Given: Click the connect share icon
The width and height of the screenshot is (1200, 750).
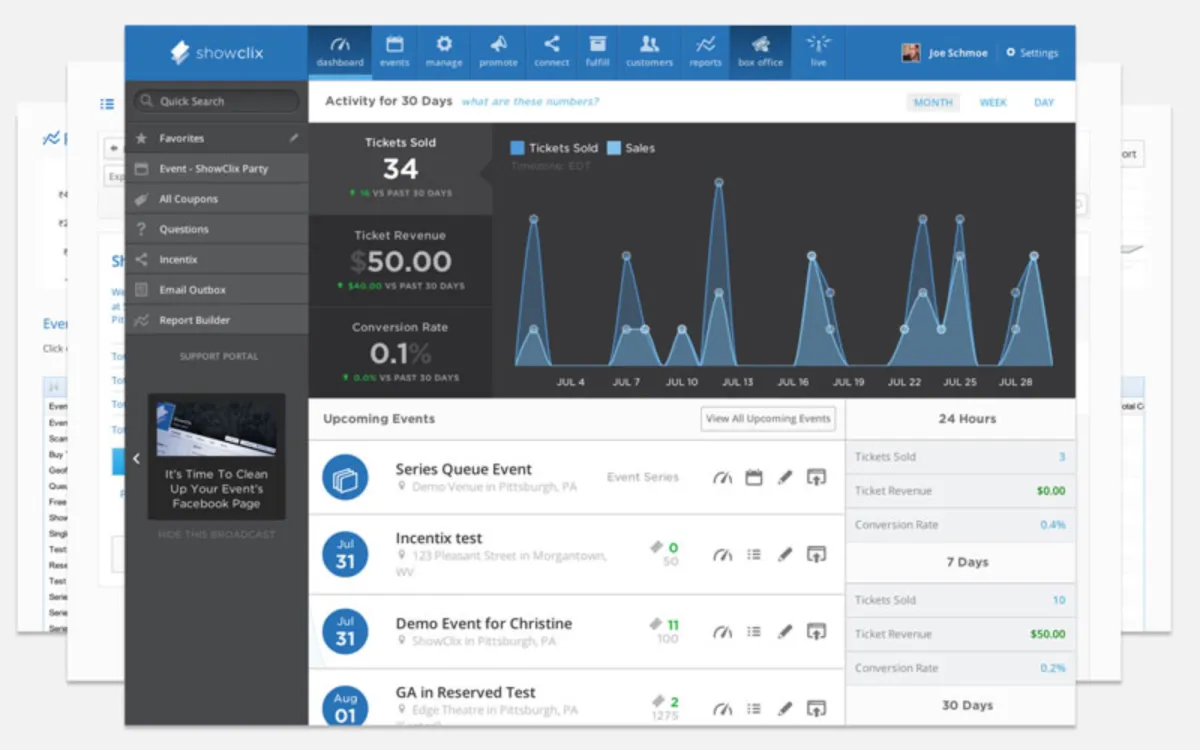Looking at the screenshot, I should (x=551, y=44).
